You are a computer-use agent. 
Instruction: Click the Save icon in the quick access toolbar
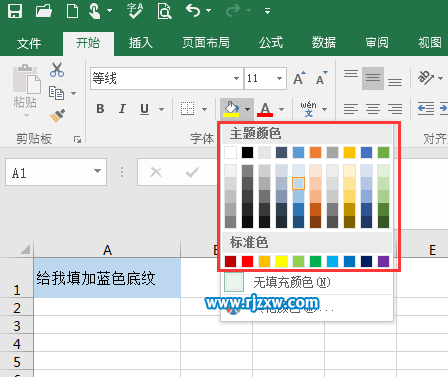pos(15,10)
